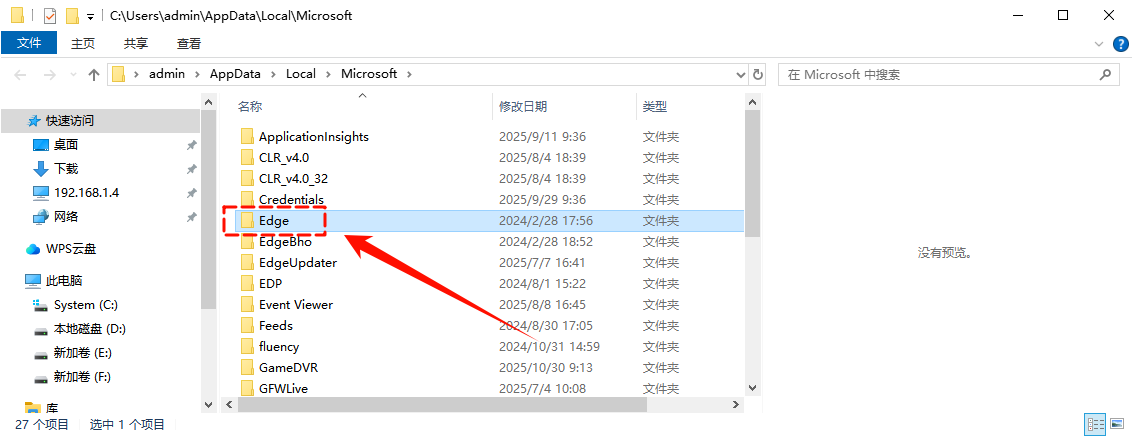Open WPS云盘 in navigation pane

[71, 249]
